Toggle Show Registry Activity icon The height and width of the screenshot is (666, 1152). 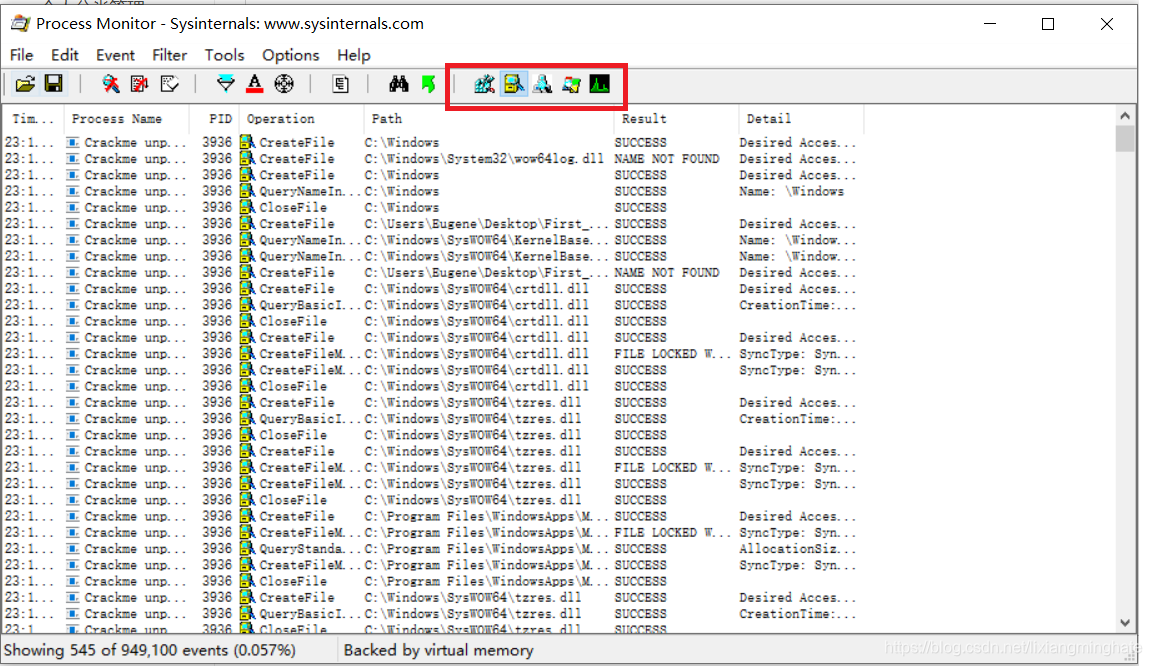click(x=484, y=84)
